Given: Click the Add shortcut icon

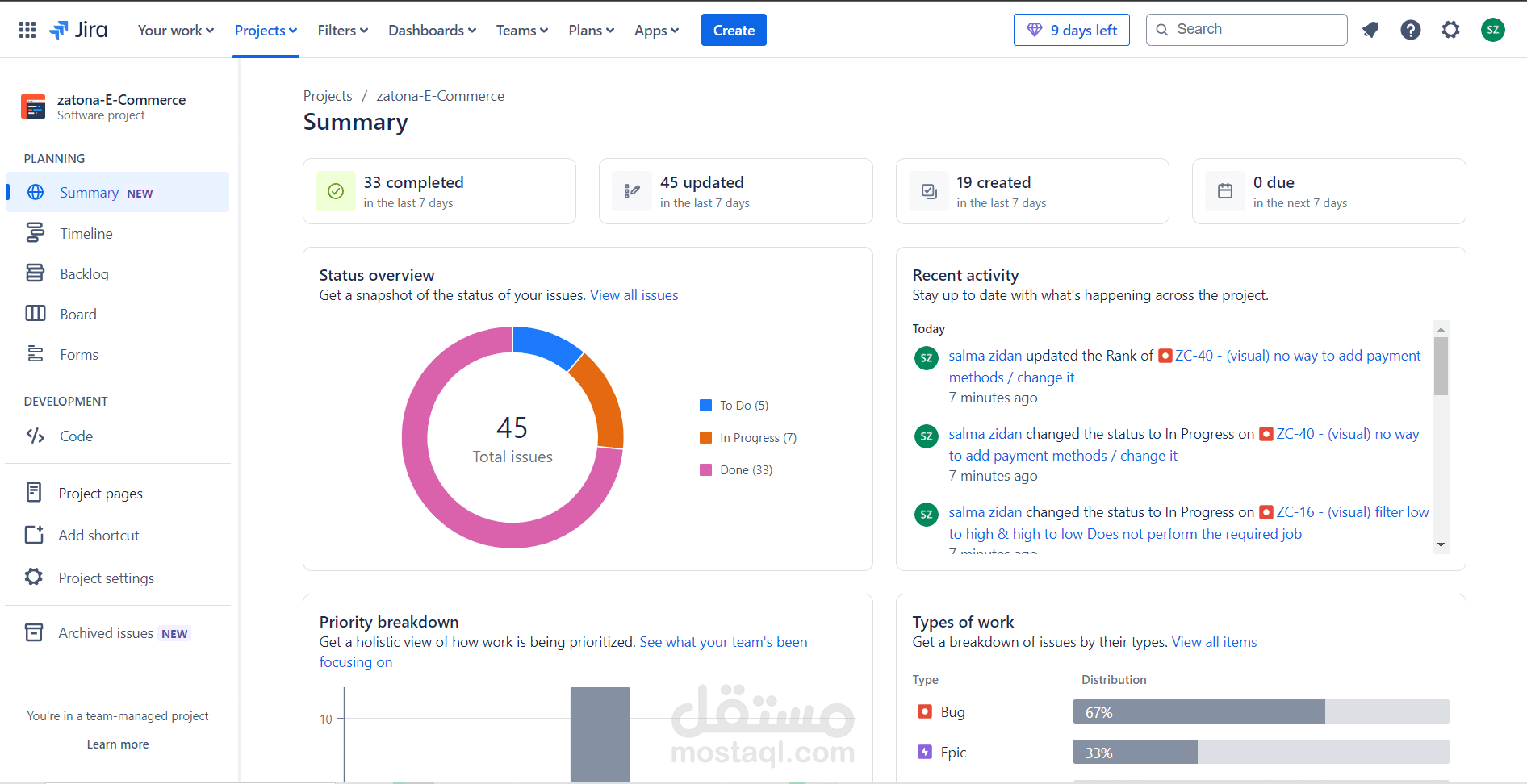Looking at the screenshot, I should 34,535.
